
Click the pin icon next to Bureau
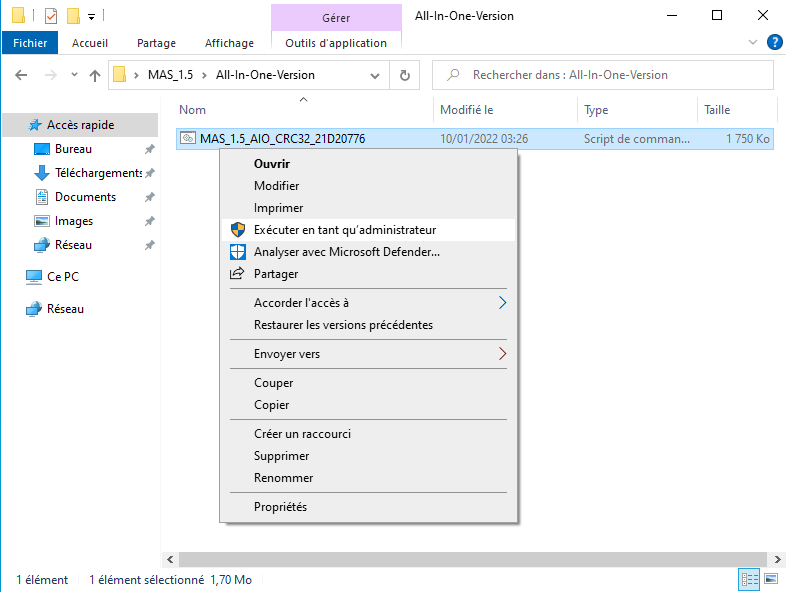click(150, 149)
